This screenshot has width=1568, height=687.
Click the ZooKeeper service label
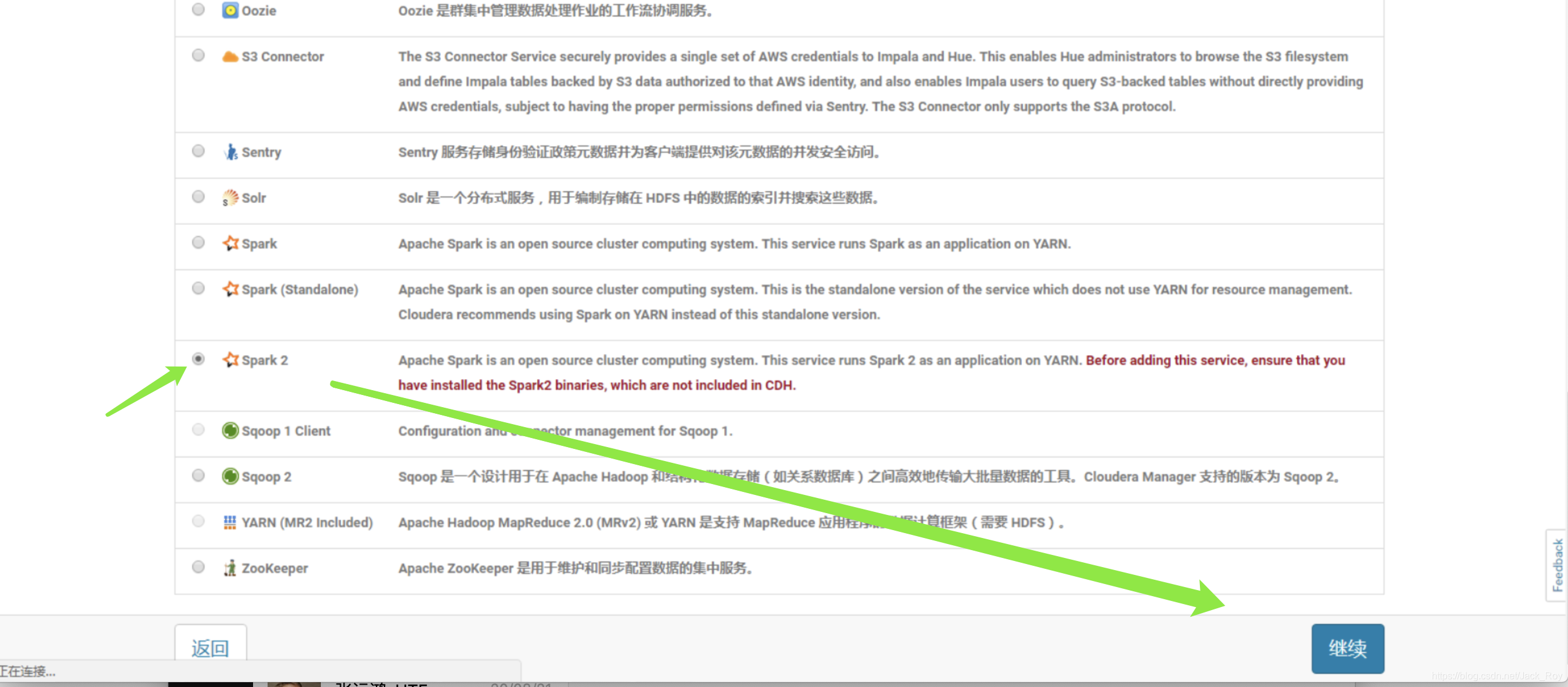click(x=275, y=568)
